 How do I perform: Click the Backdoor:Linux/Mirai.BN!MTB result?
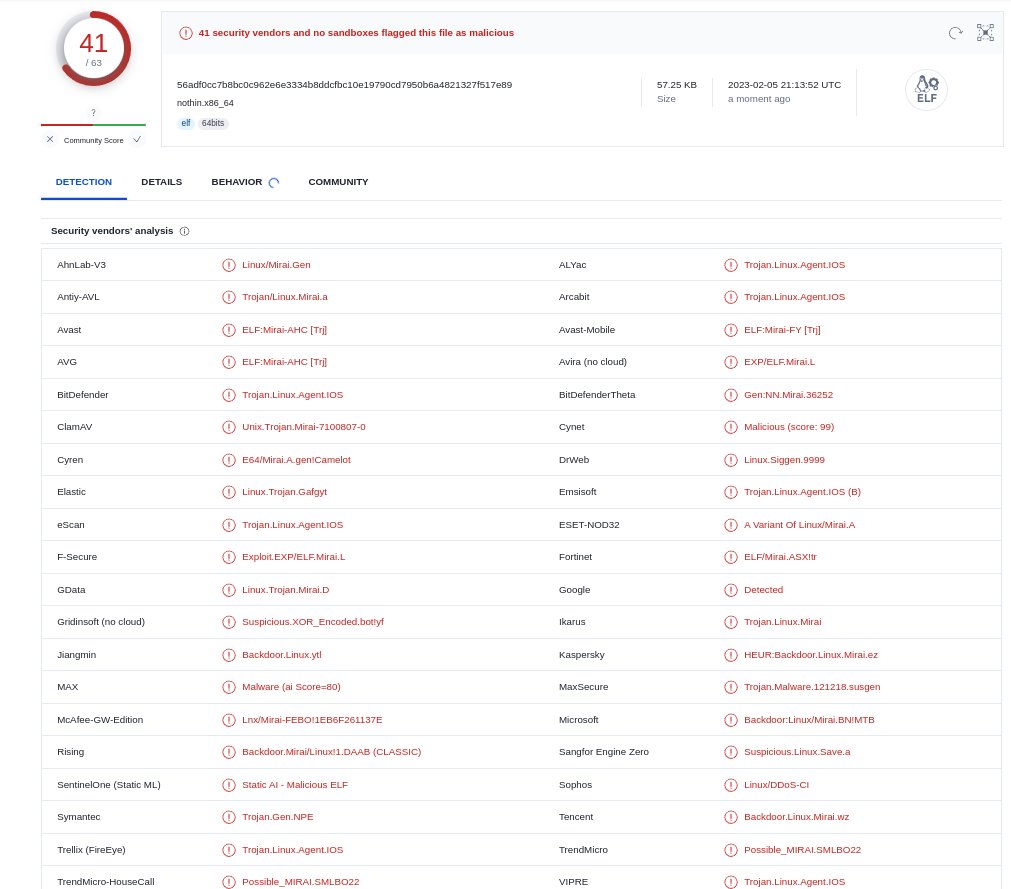point(809,720)
